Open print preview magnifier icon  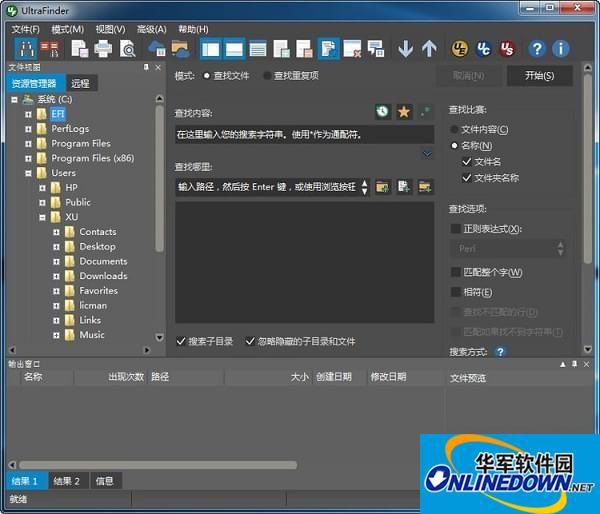tap(127, 49)
